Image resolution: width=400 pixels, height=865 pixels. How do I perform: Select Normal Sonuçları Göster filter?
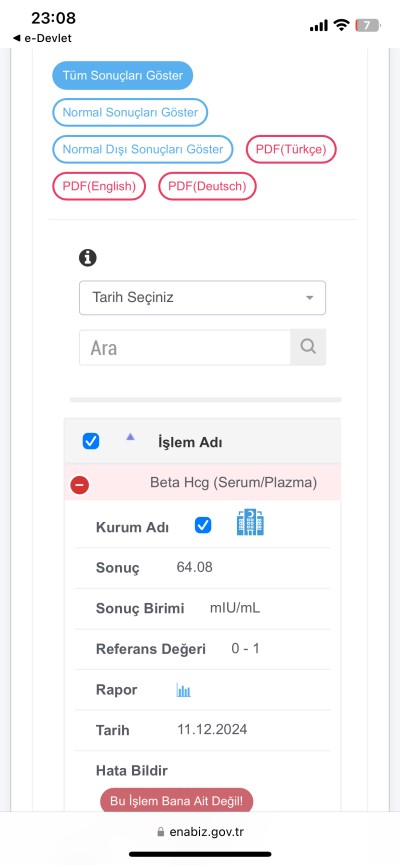(x=130, y=113)
